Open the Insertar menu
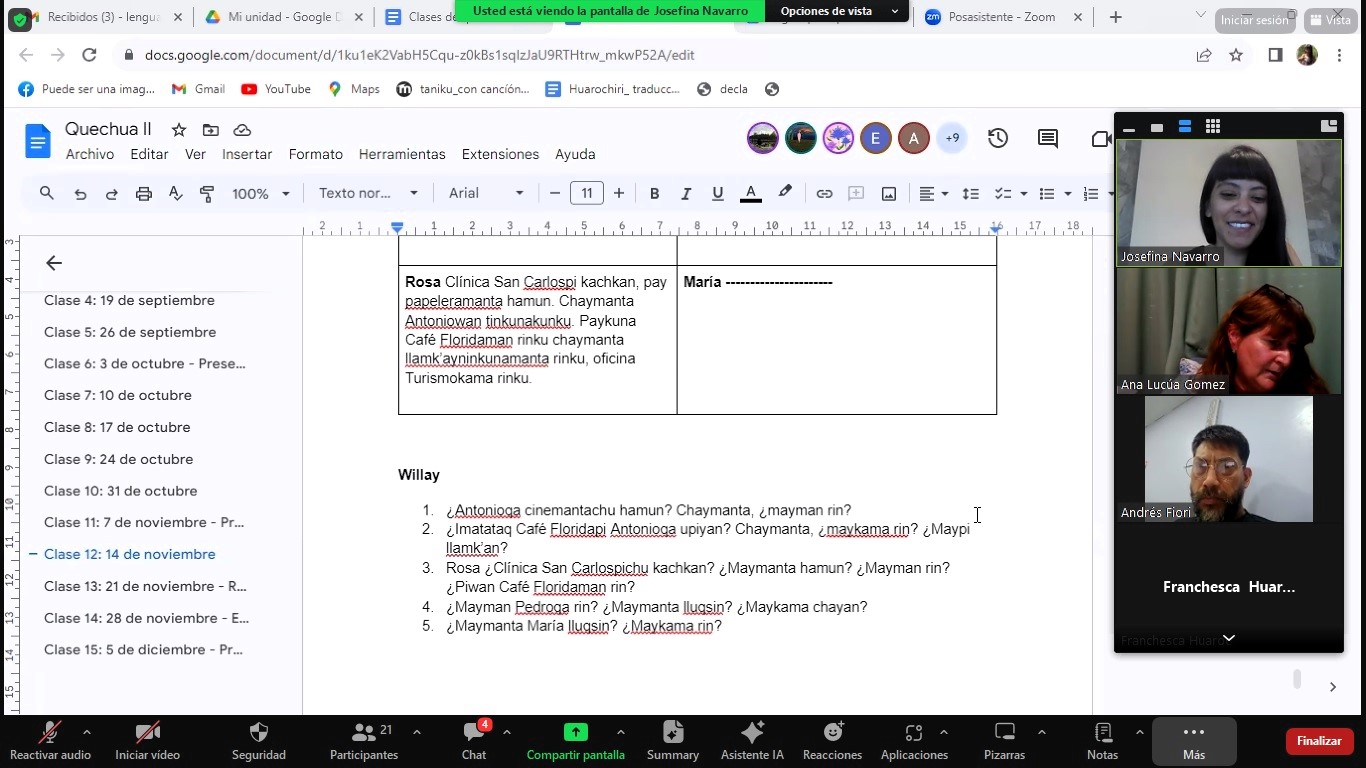This screenshot has height=768, width=1366. point(247,154)
